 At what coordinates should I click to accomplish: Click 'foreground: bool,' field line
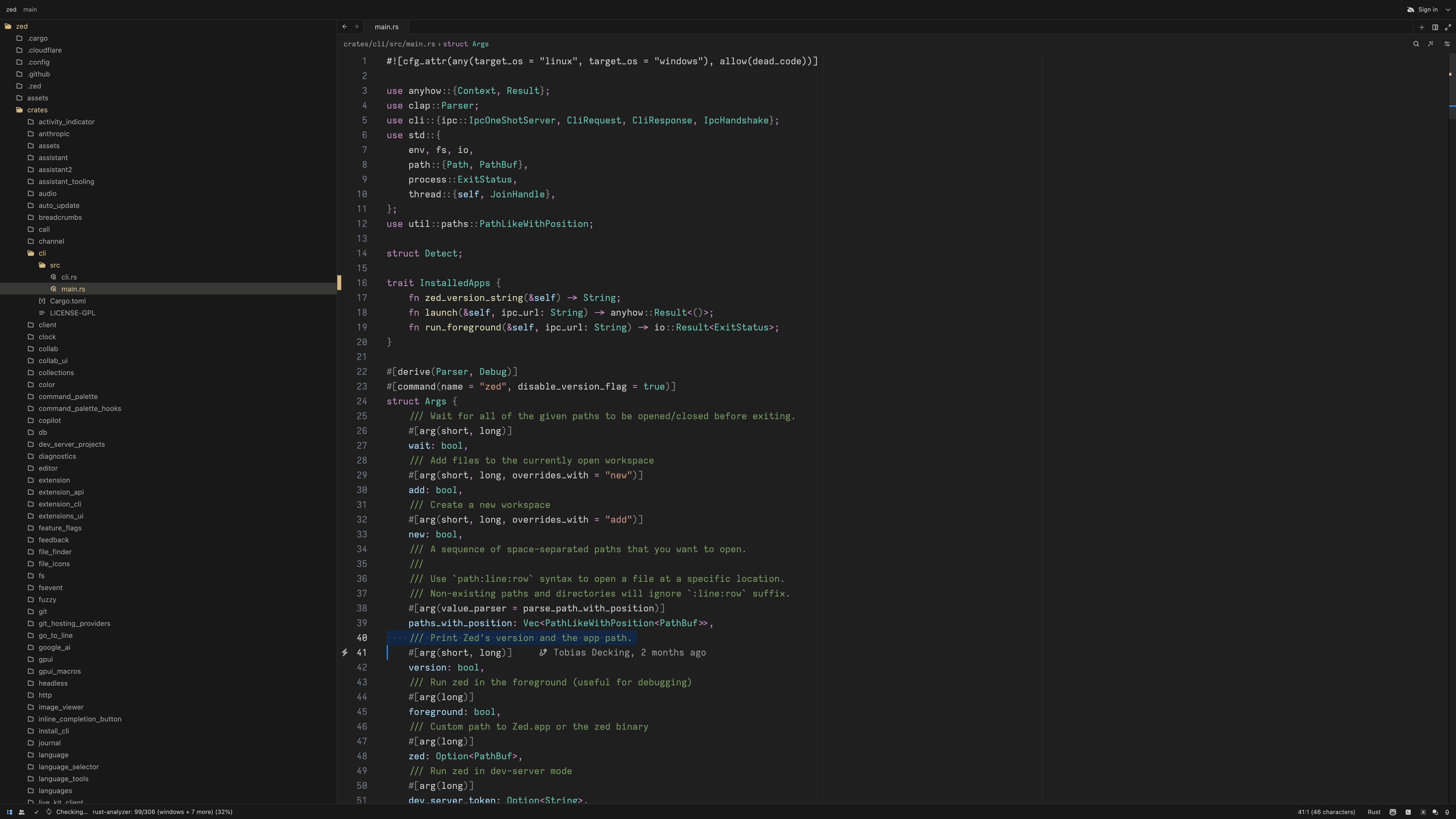454,712
